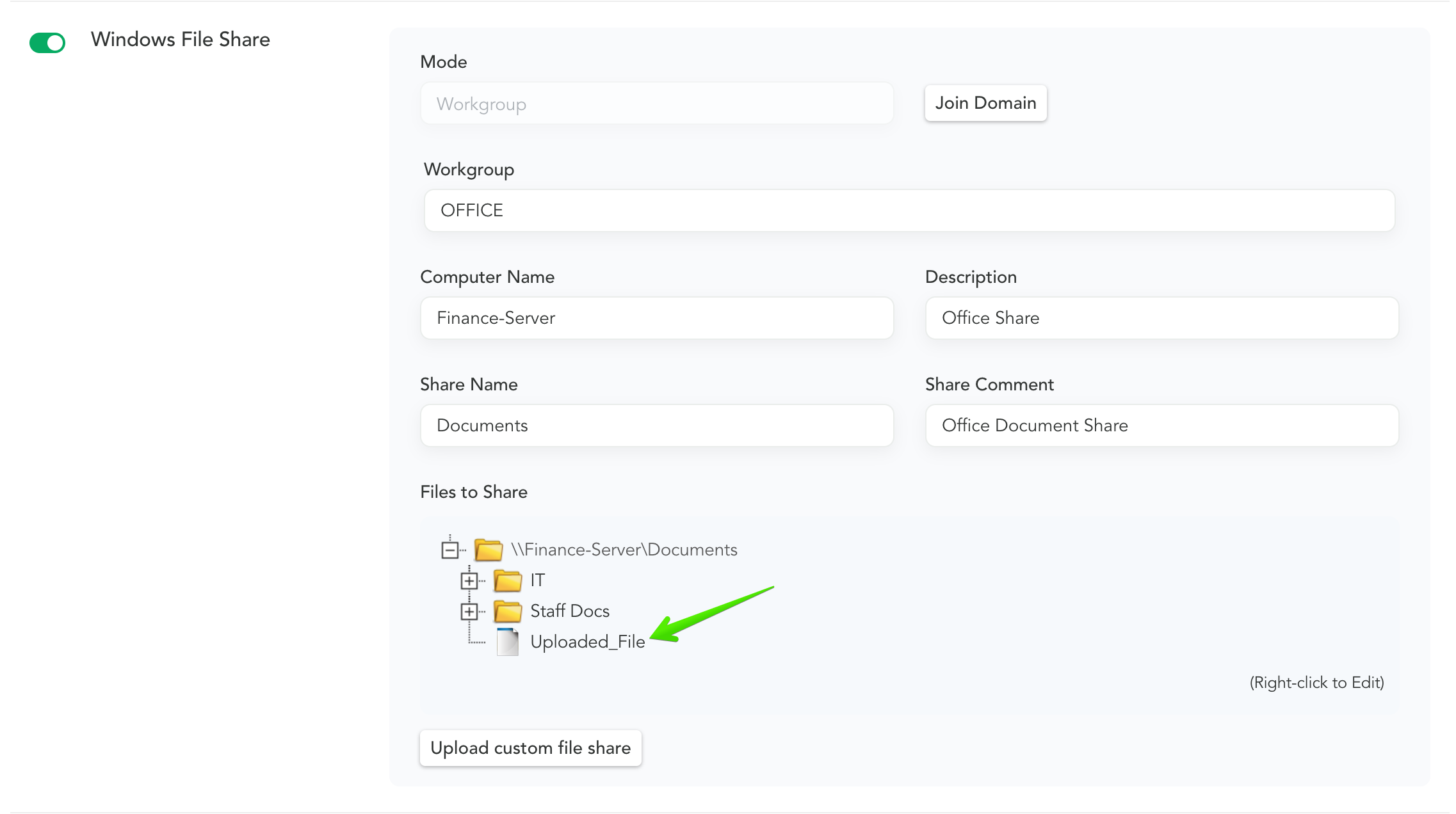The width and height of the screenshot is (1456, 814).
Task: Click the Share Comment label
Action: pos(989,385)
